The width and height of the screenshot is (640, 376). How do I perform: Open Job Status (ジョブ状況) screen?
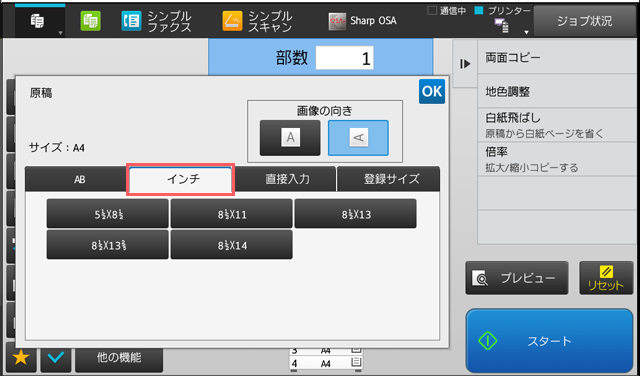point(584,21)
